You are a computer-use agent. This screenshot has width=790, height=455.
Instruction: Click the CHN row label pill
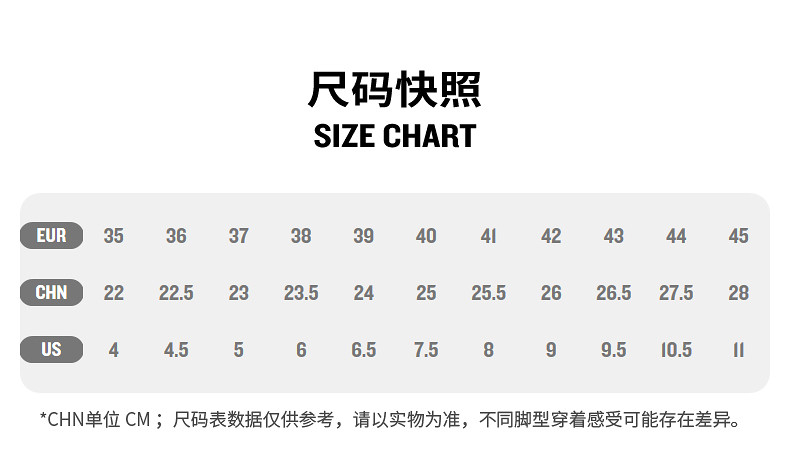click(x=51, y=293)
